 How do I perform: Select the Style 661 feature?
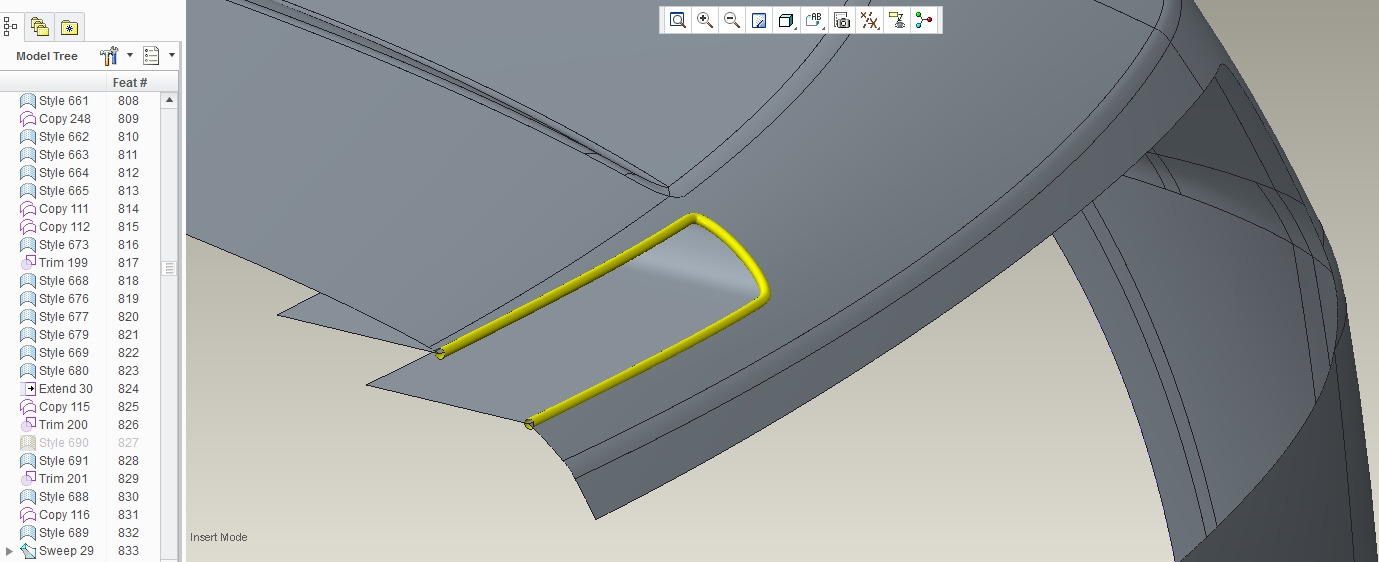click(64, 101)
